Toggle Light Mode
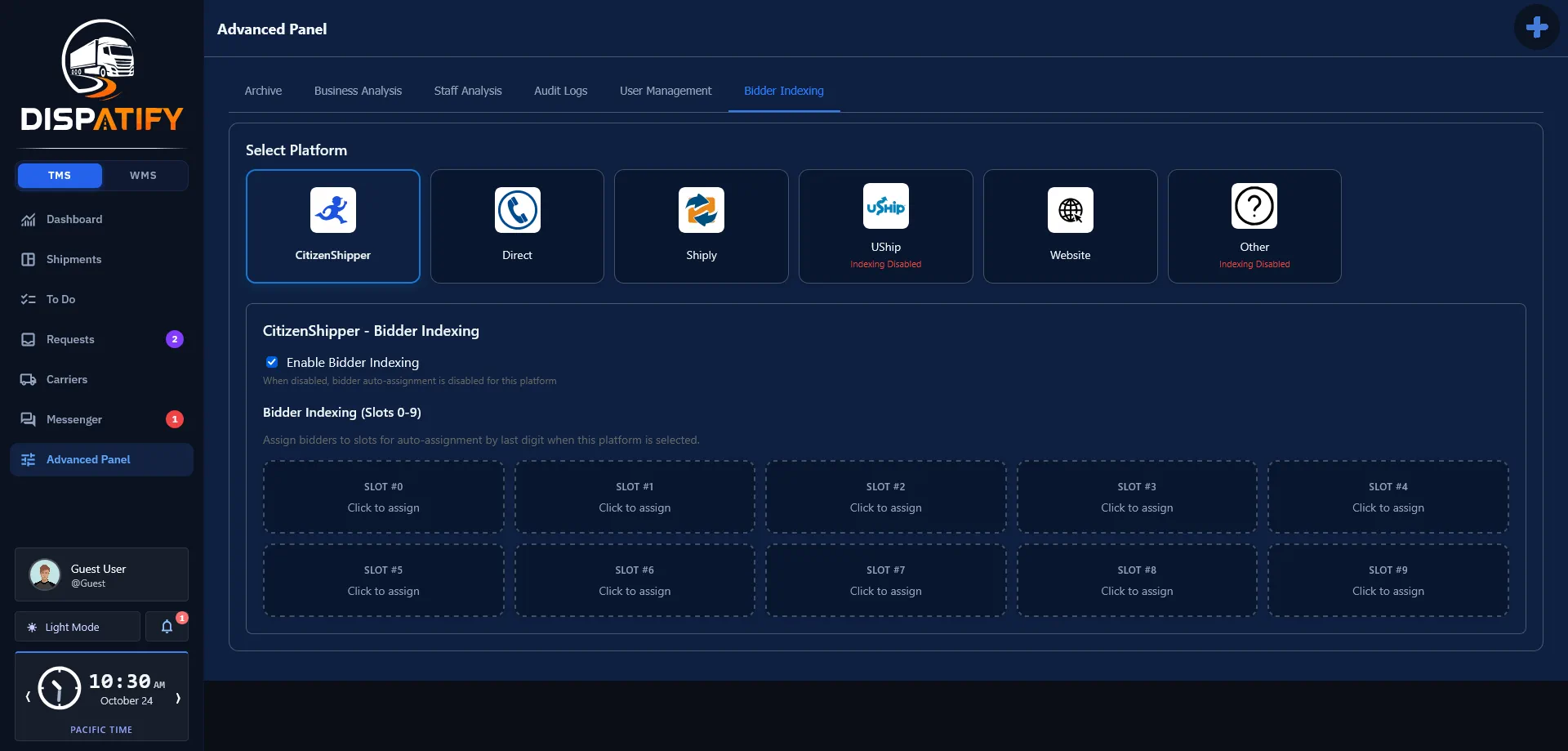 pos(78,627)
